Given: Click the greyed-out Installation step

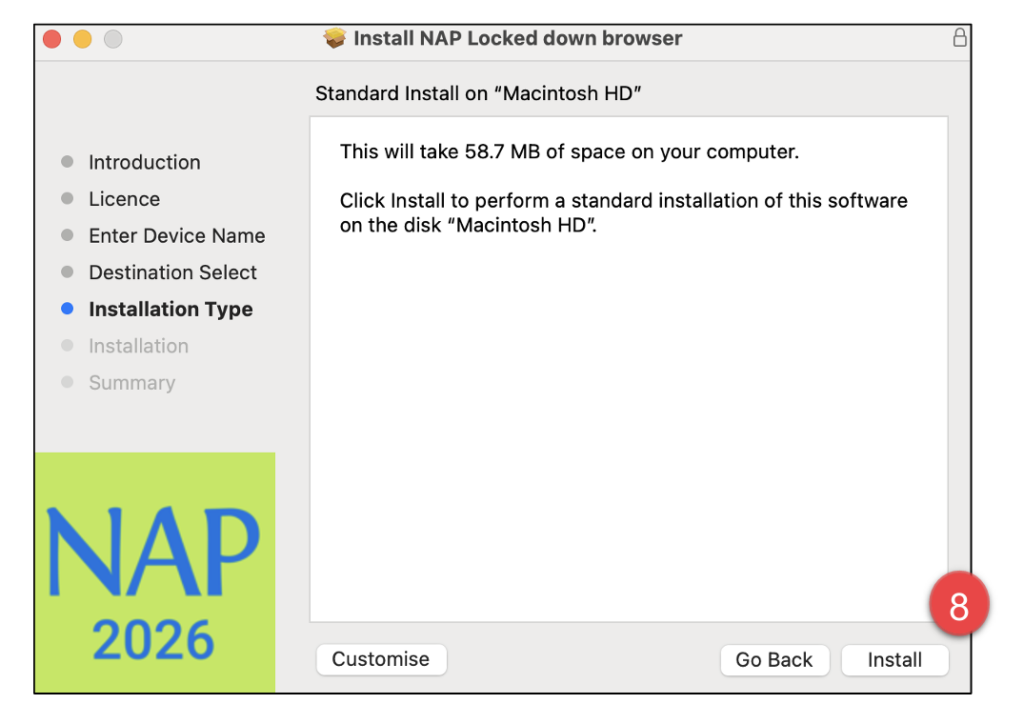Looking at the screenshot, I should pyautogui.click(x=138, y=346).
